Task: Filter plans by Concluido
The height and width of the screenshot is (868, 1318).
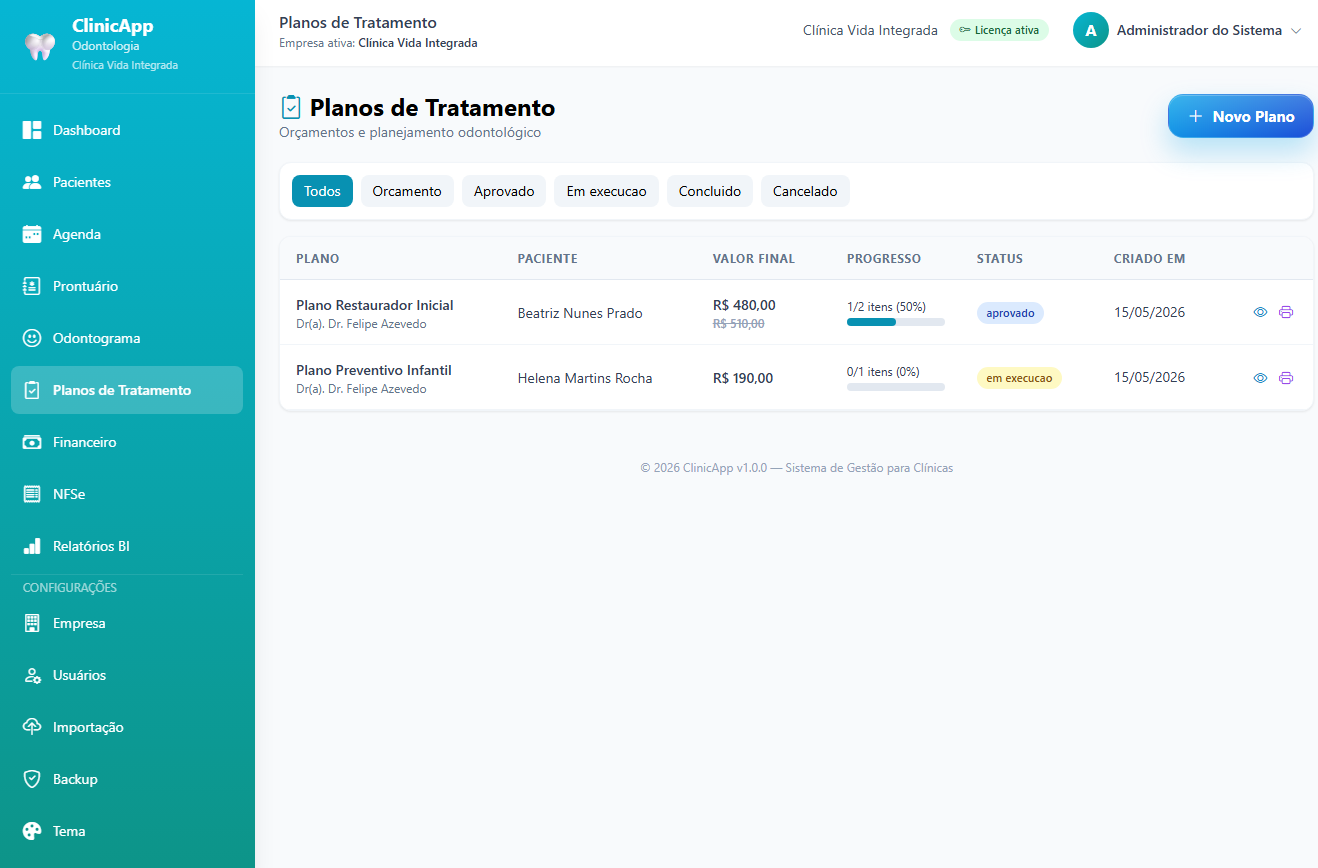Action: 710,191
